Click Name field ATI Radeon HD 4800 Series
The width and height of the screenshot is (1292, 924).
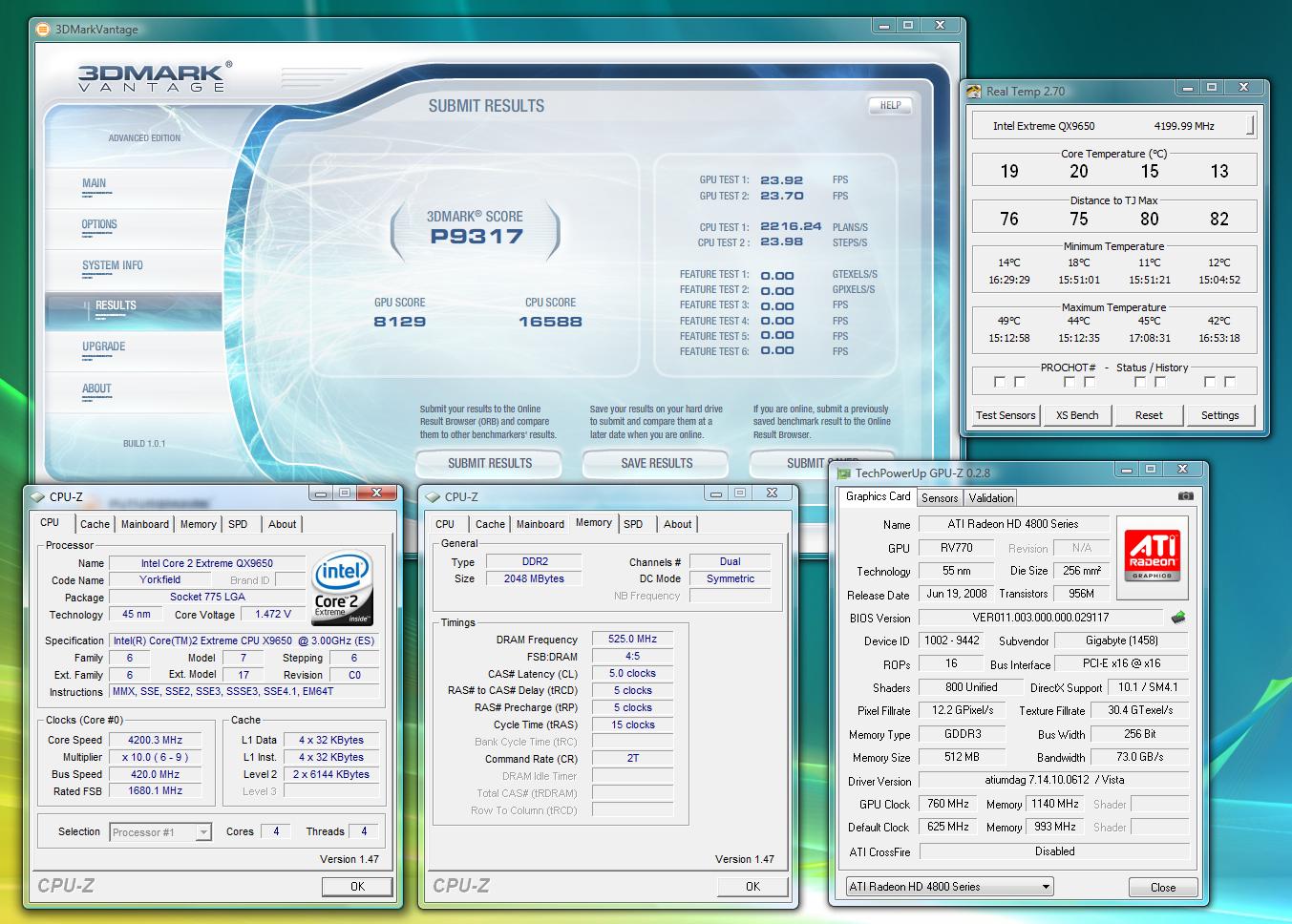click(x=1013, y=524)
